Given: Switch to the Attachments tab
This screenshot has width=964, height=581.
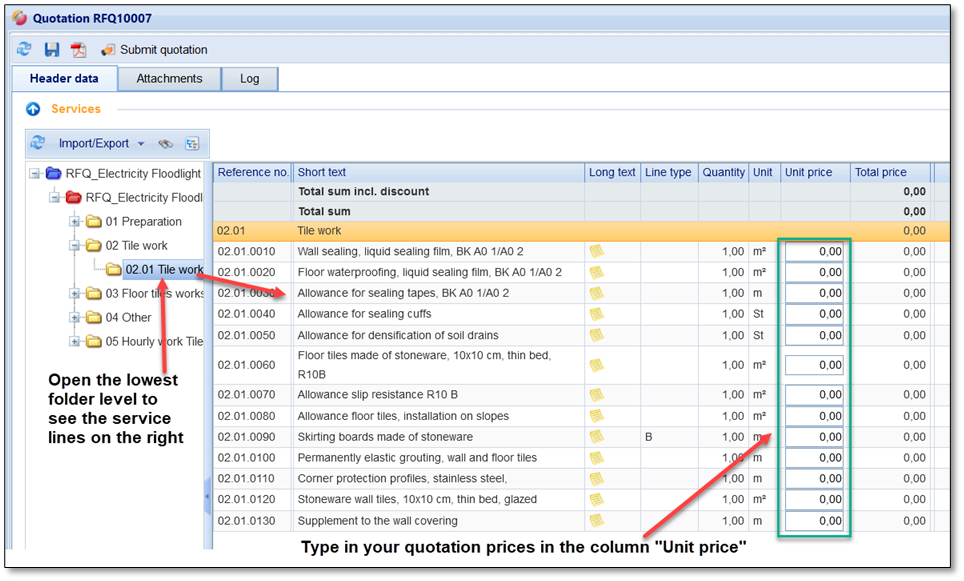Looking at the screenshot, I should tap(169, 79).
